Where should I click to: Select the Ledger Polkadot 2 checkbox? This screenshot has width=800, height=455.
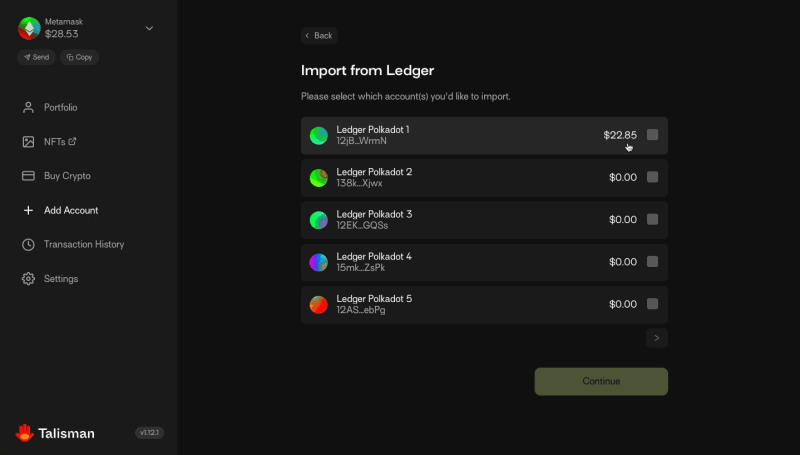click(652, 177)
